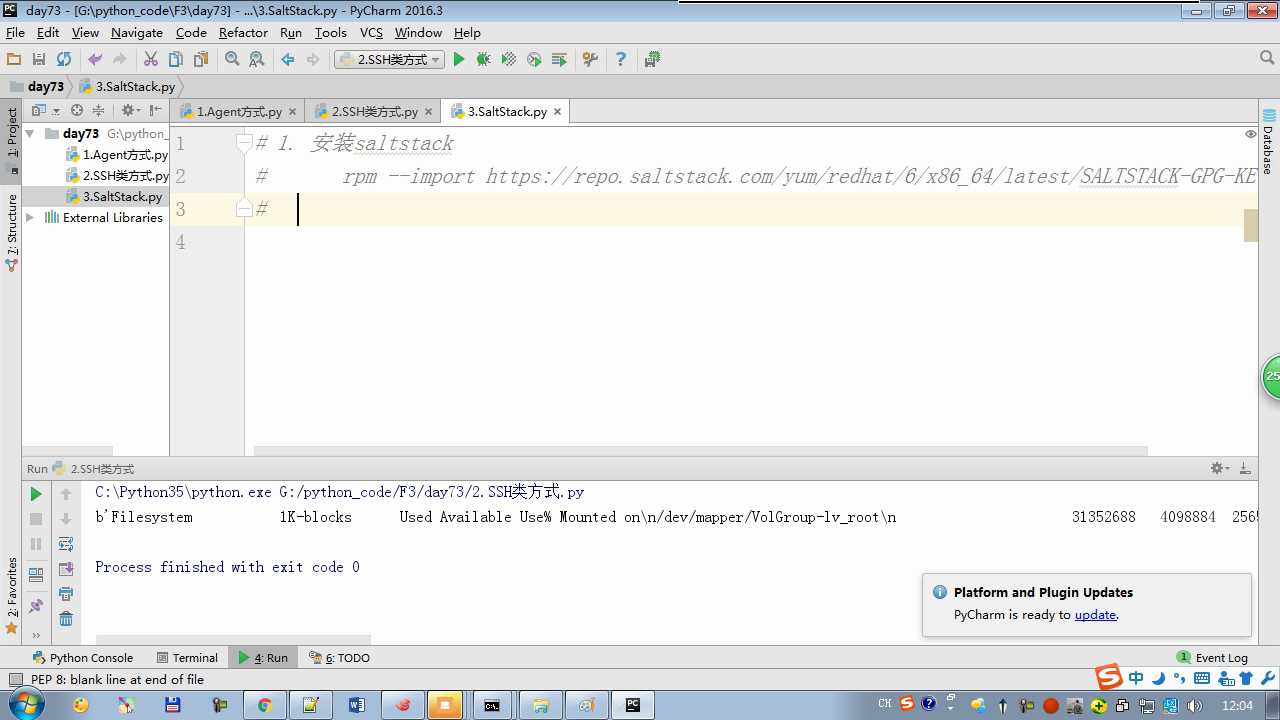Open Run panel gear settings menu
This screenshot has height=720, width=1280.
[1219, 468]
